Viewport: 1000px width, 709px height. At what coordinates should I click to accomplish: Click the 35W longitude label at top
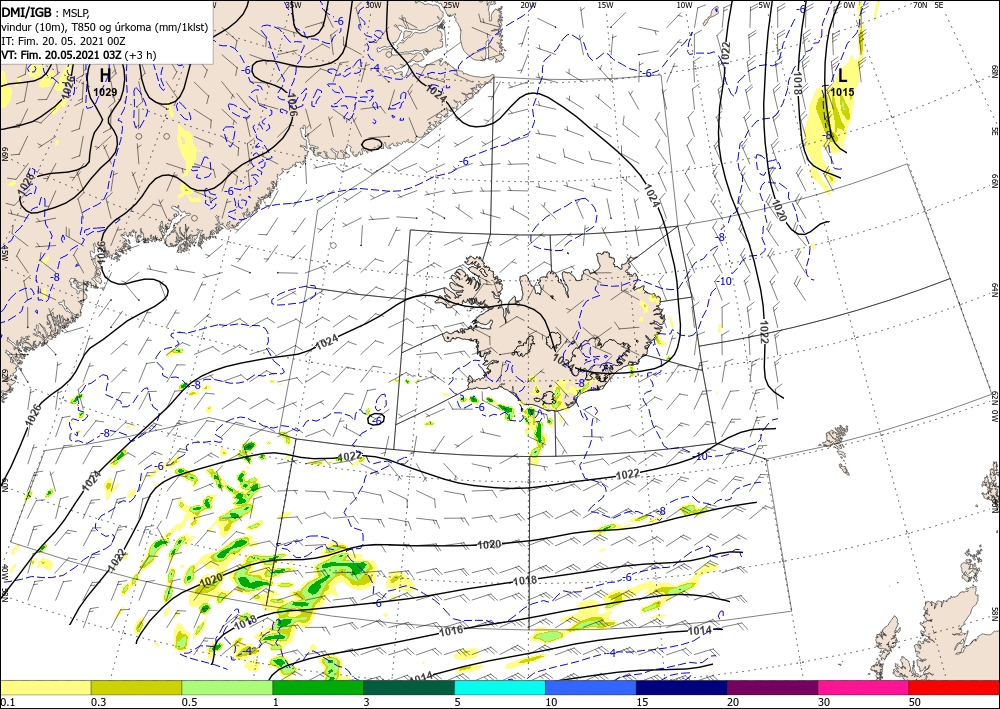tap(293, 5)
